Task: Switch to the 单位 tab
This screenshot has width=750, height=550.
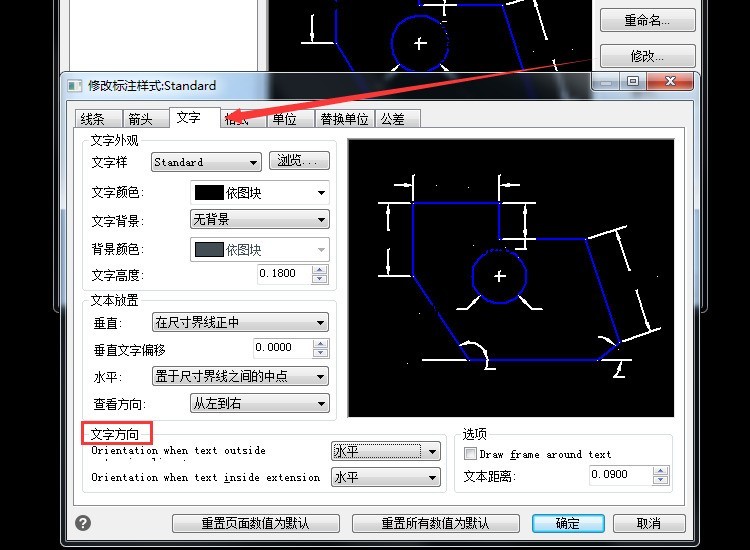Action: click(291, 119)
